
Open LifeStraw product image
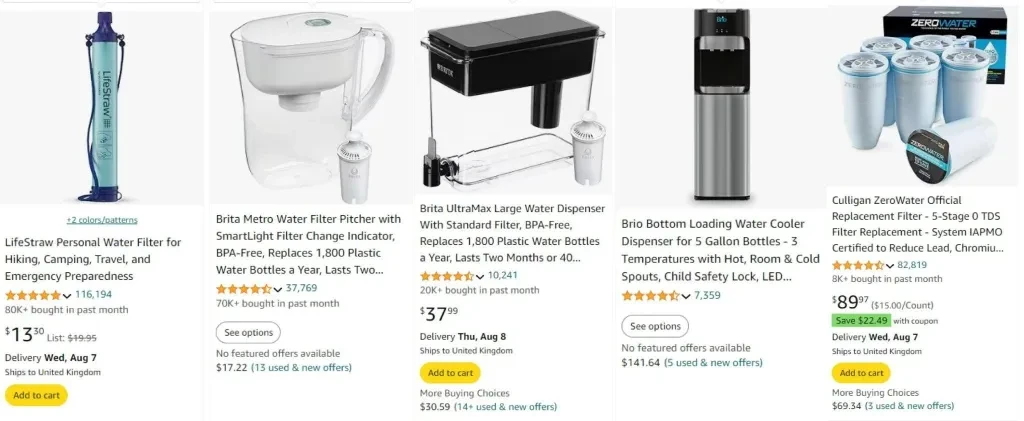102,106
